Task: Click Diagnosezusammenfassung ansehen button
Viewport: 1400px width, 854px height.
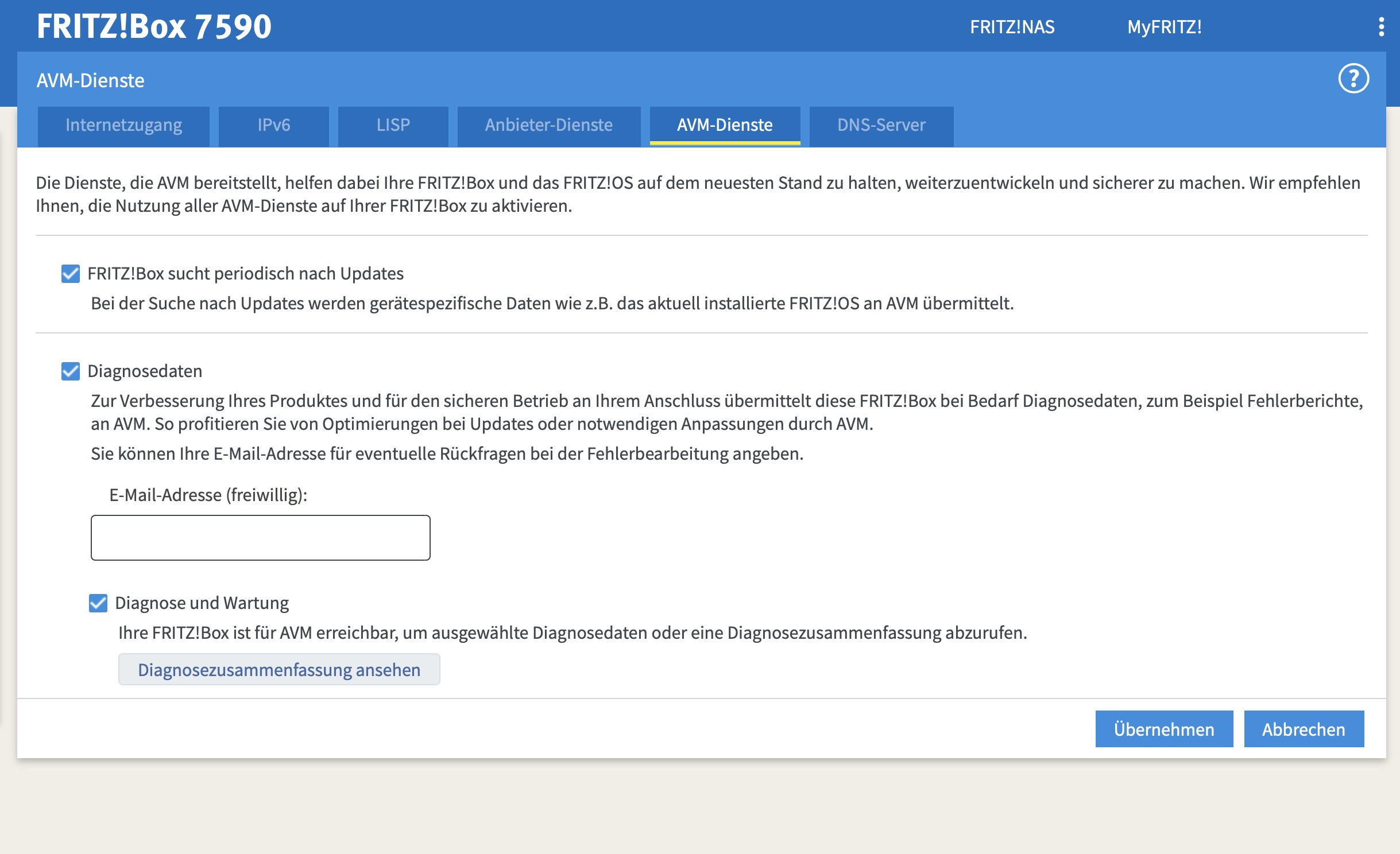Action: 279,670
